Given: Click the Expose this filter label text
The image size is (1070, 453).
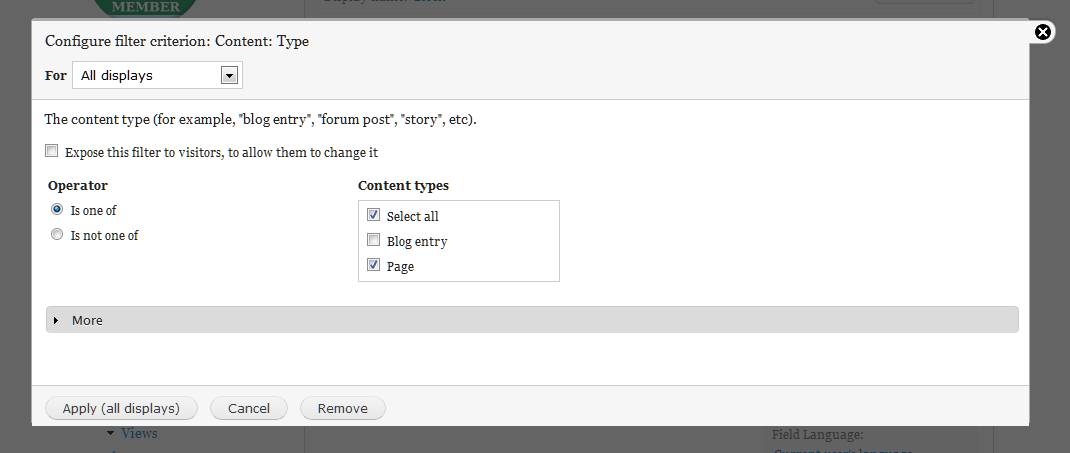Looking at the screenshot, I should pos(221,152).
